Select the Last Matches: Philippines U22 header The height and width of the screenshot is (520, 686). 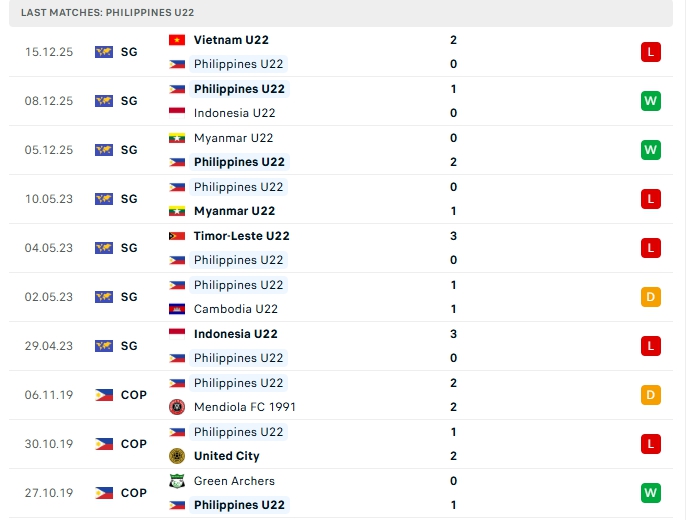(x=108, y=12)
